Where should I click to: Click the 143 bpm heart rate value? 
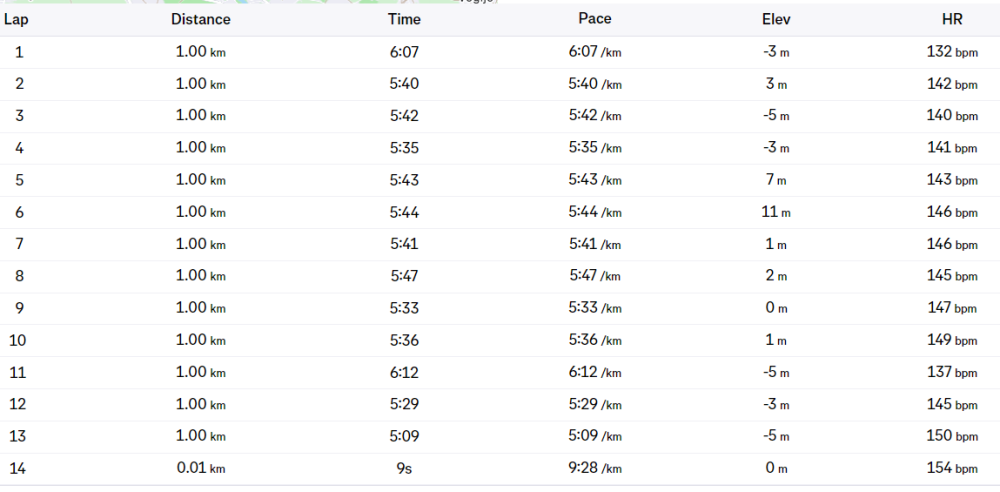pyautogui.click(x=952, y=180)
